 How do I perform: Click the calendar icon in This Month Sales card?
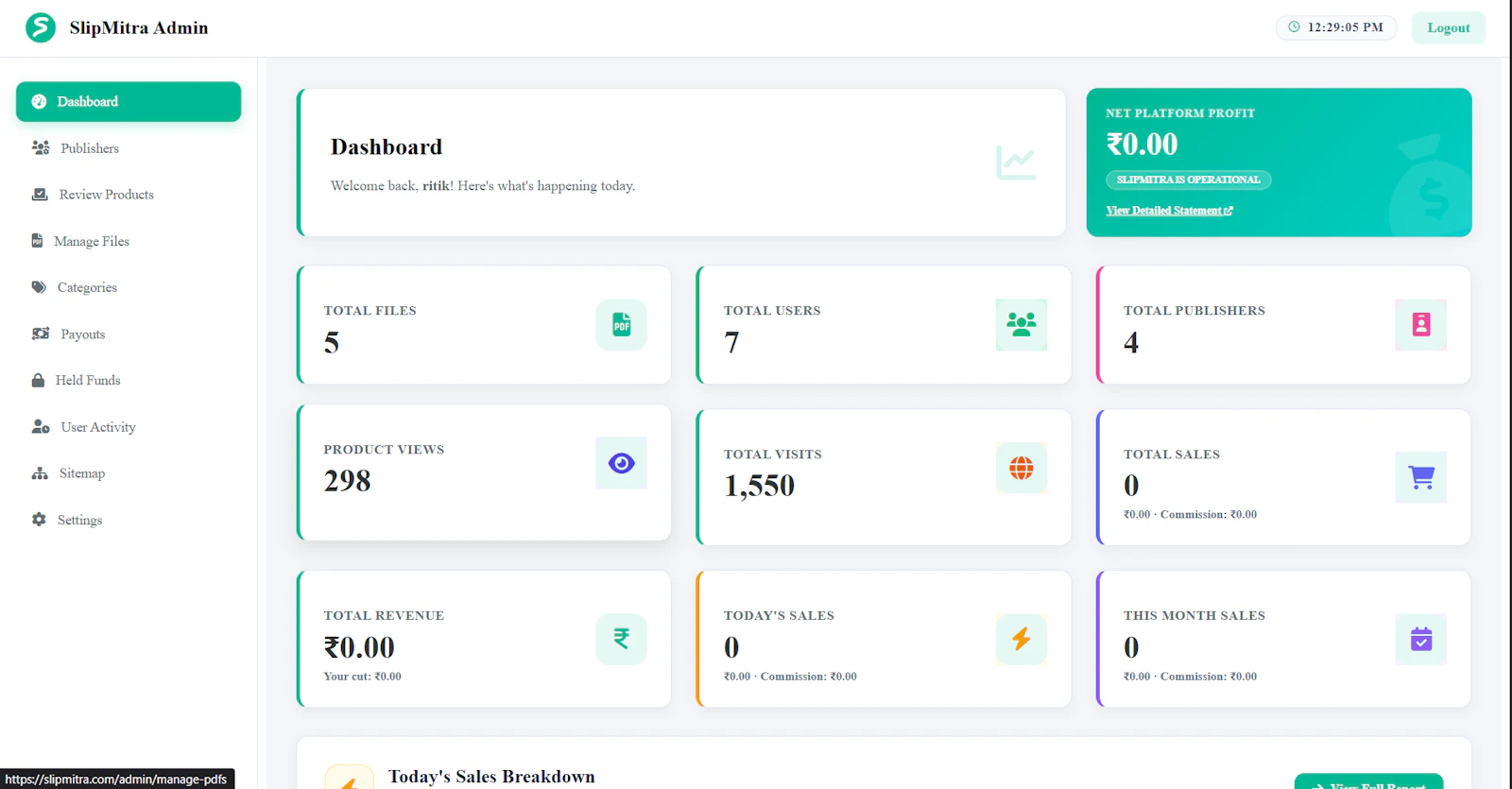pos(1421,639)
